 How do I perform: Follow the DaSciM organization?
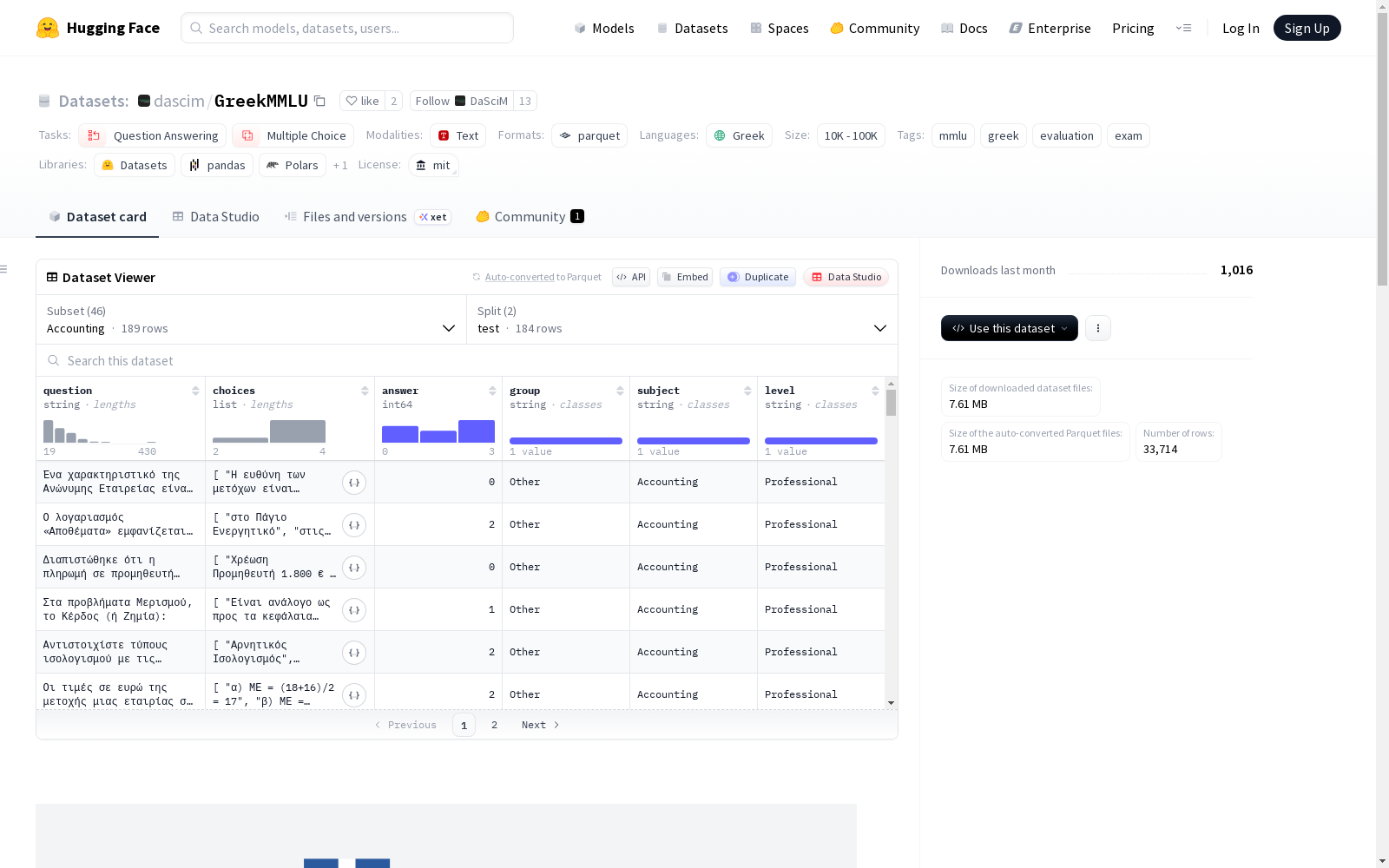click(x=462, y=101)
